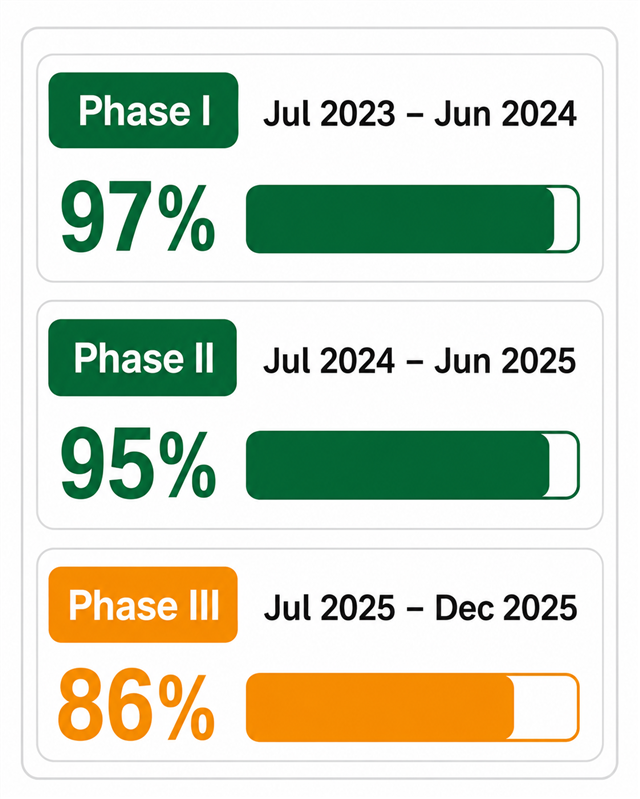The width and height of the screenshot is (640, 799).
Task: Click the Jul 2025 start date
Action: click(329, 607)
